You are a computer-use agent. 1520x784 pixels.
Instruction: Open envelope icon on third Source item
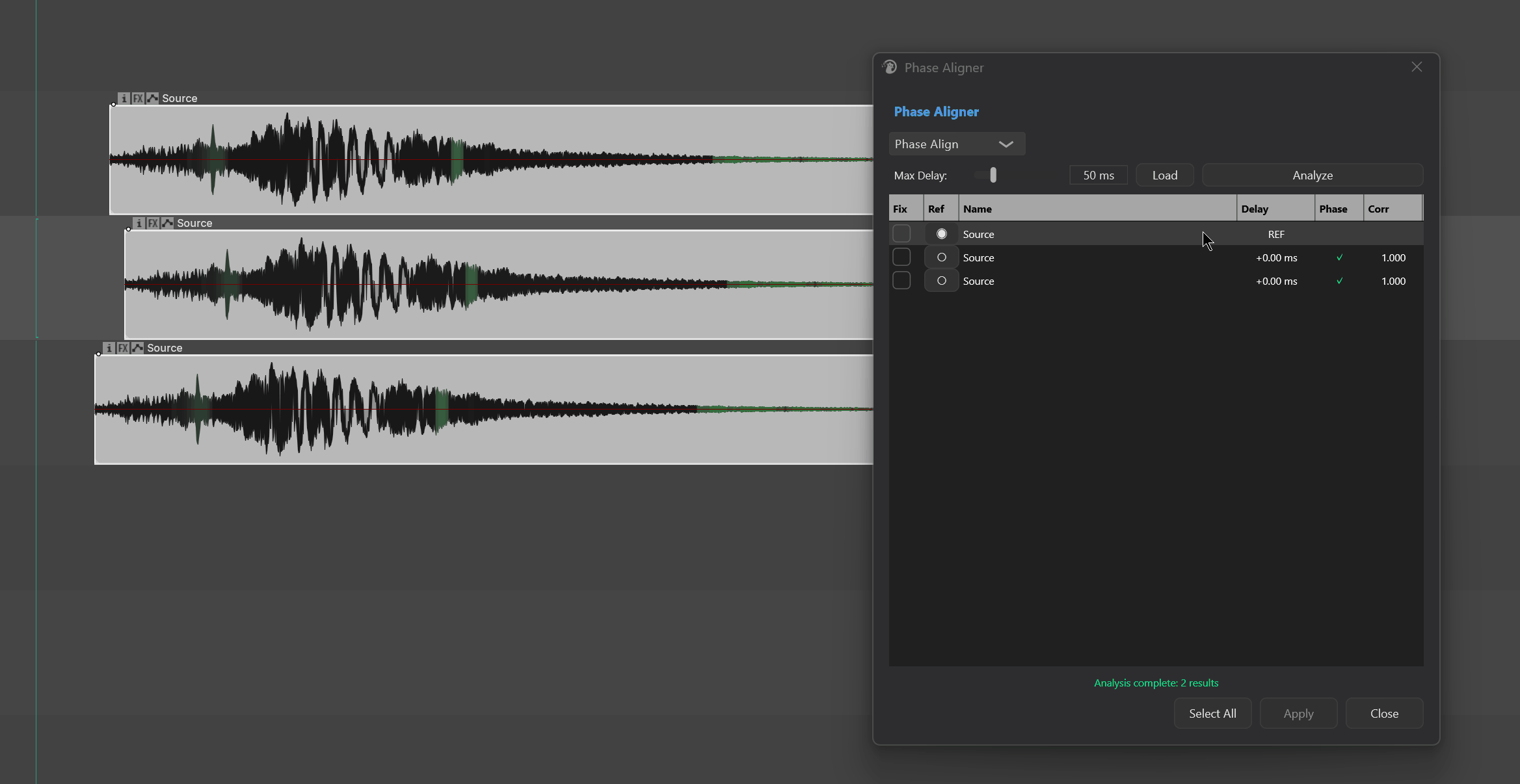(x=137, y=348)
